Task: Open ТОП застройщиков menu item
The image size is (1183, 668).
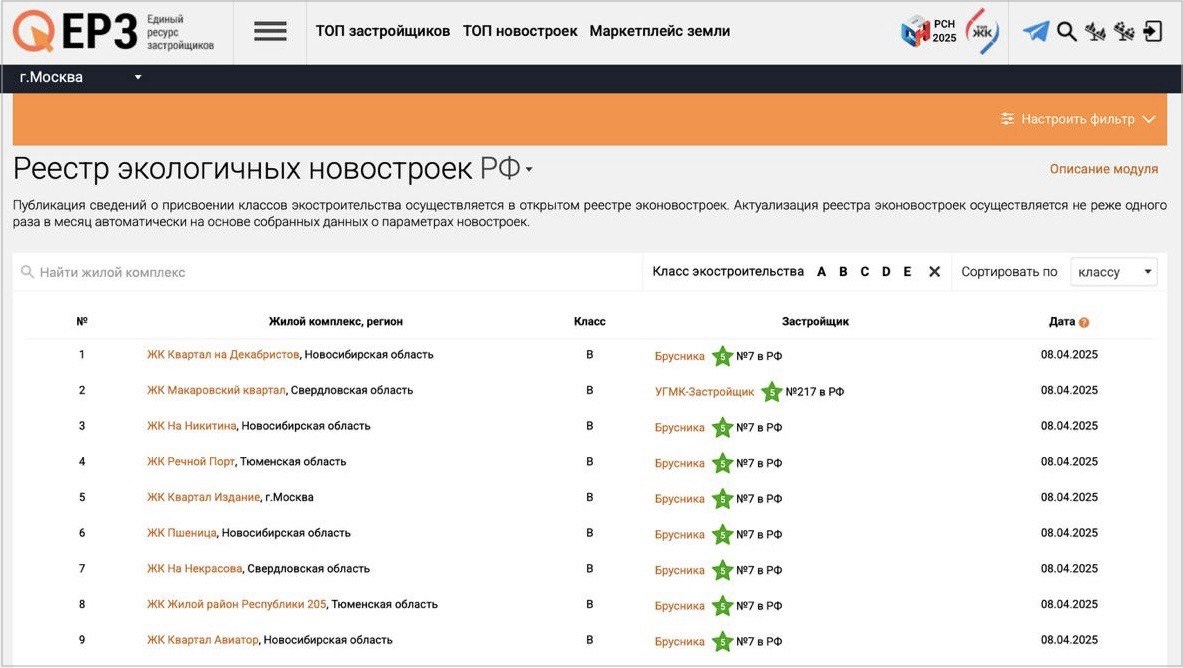Action: [x=382, y=31]
